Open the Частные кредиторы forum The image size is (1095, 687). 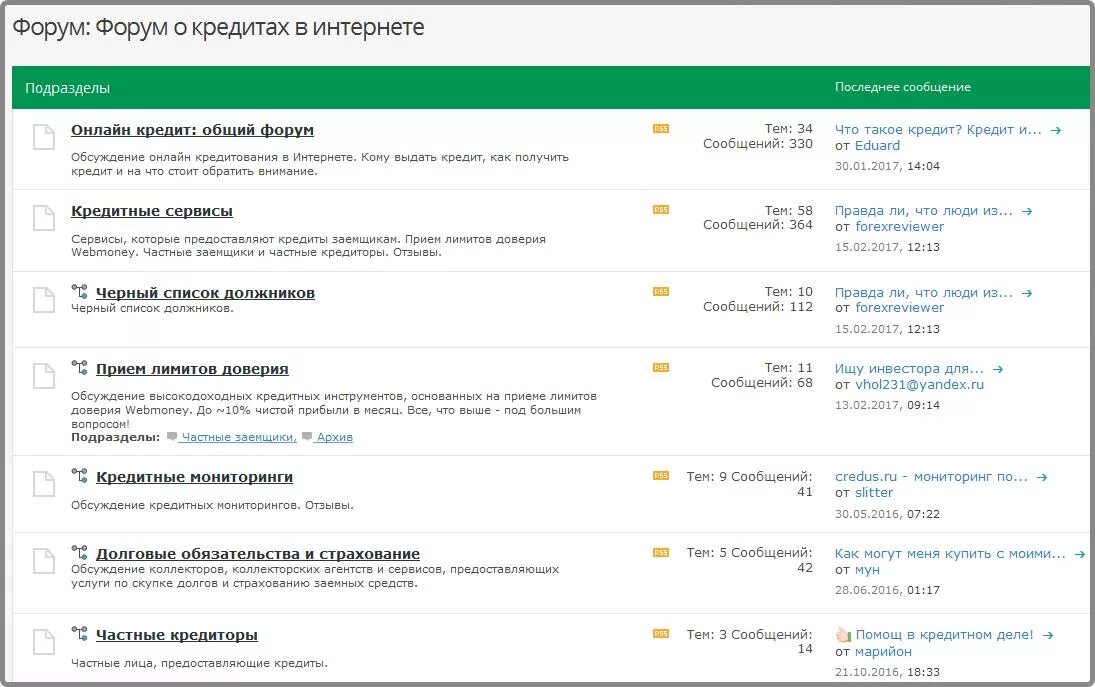pos(176,634)
